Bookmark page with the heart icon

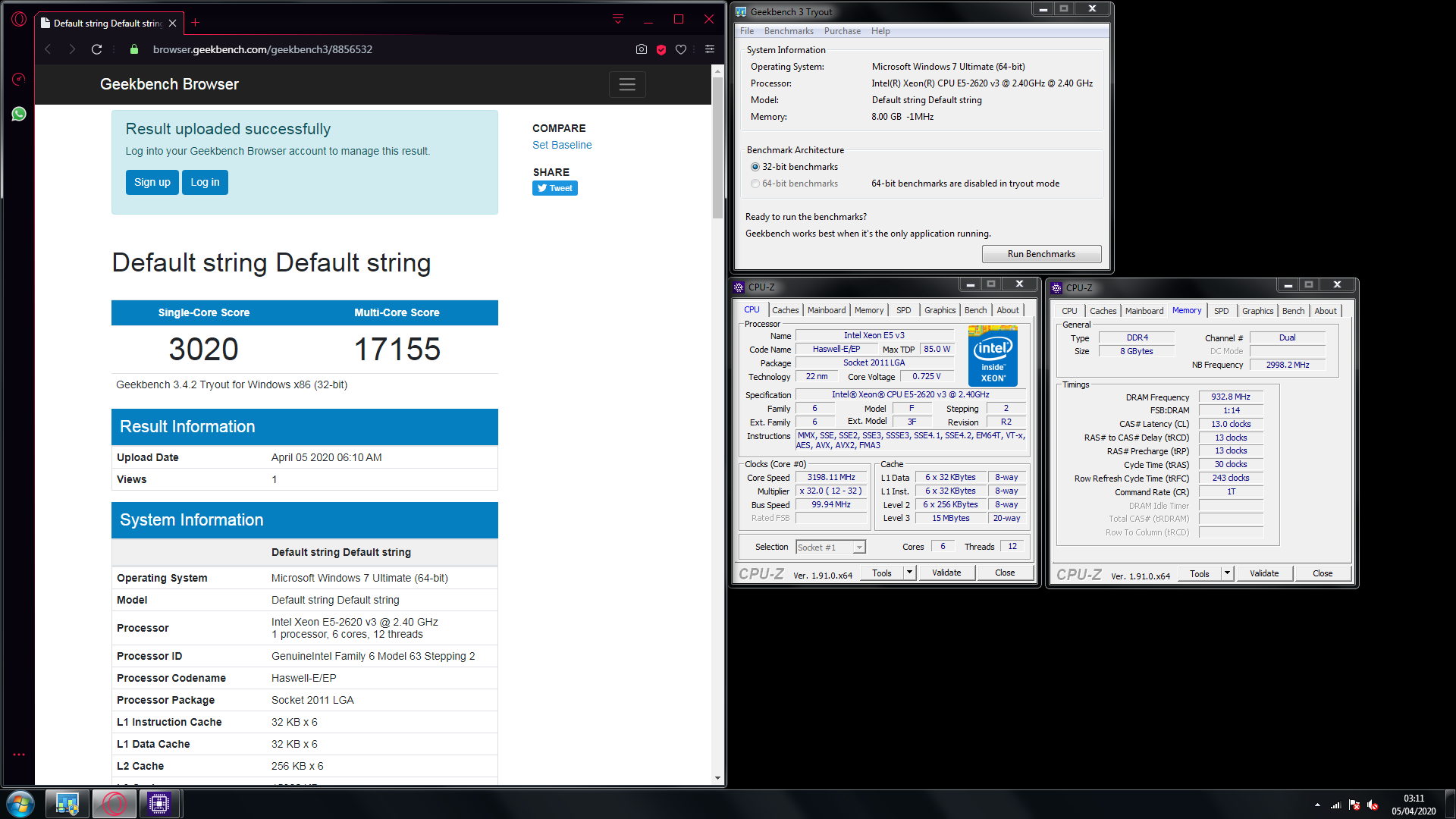pos(681,49)
